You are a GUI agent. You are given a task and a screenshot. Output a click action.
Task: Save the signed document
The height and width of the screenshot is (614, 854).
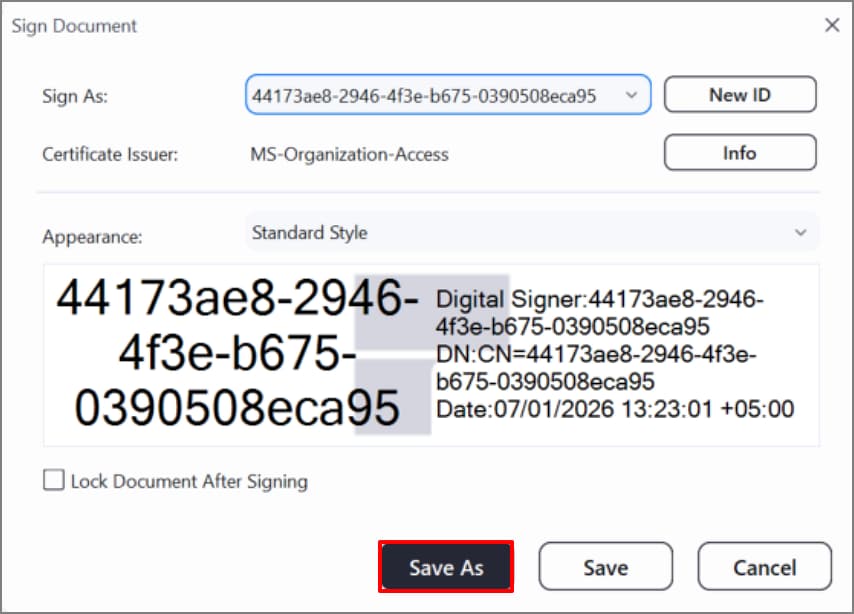(x=605, y=566)
